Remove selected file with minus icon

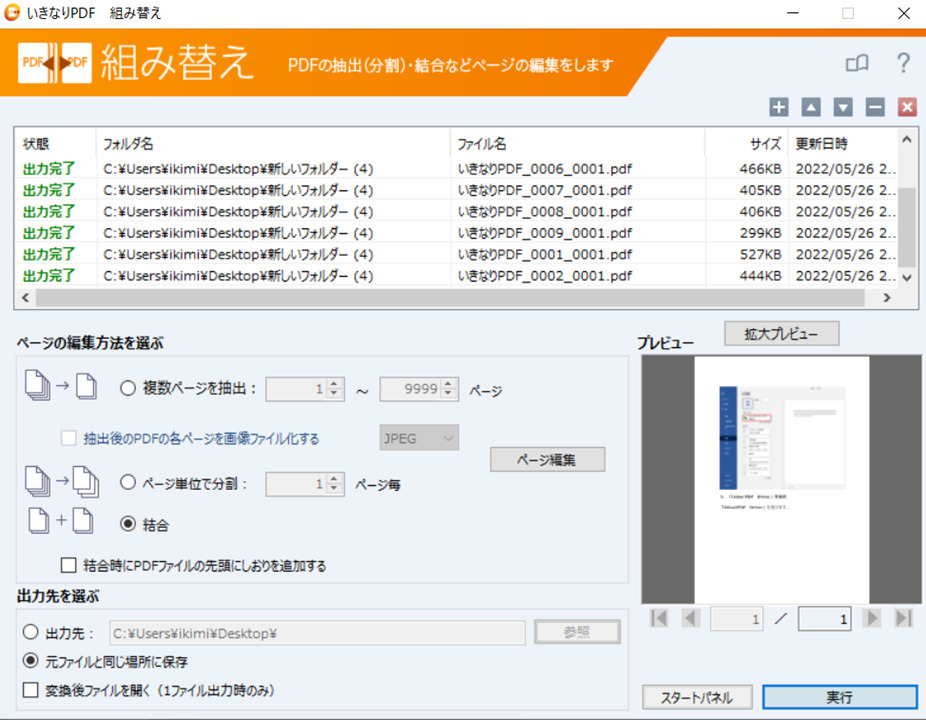[875, 107]
